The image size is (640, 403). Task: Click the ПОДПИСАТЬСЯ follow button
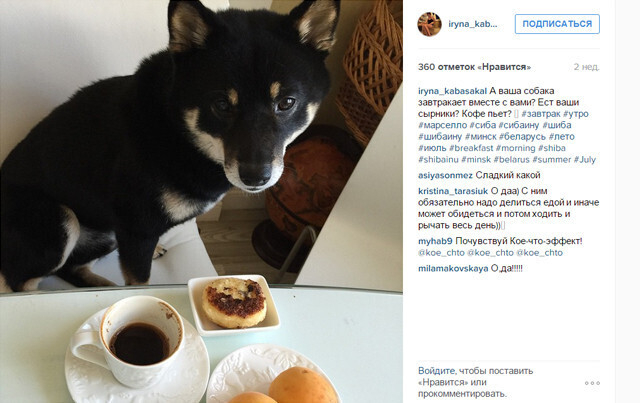click(x=557, y=24)
